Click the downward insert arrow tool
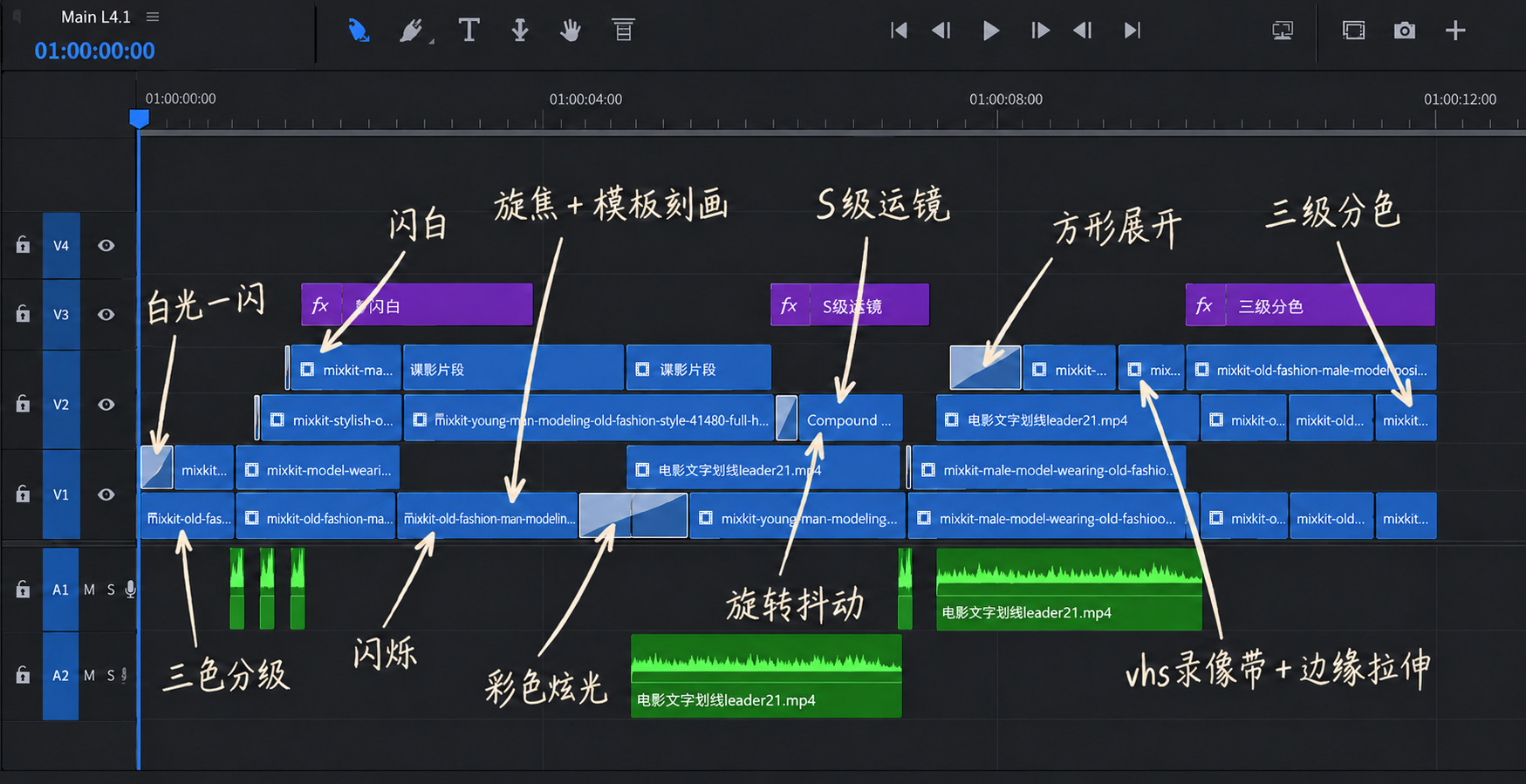 [520, 31]
